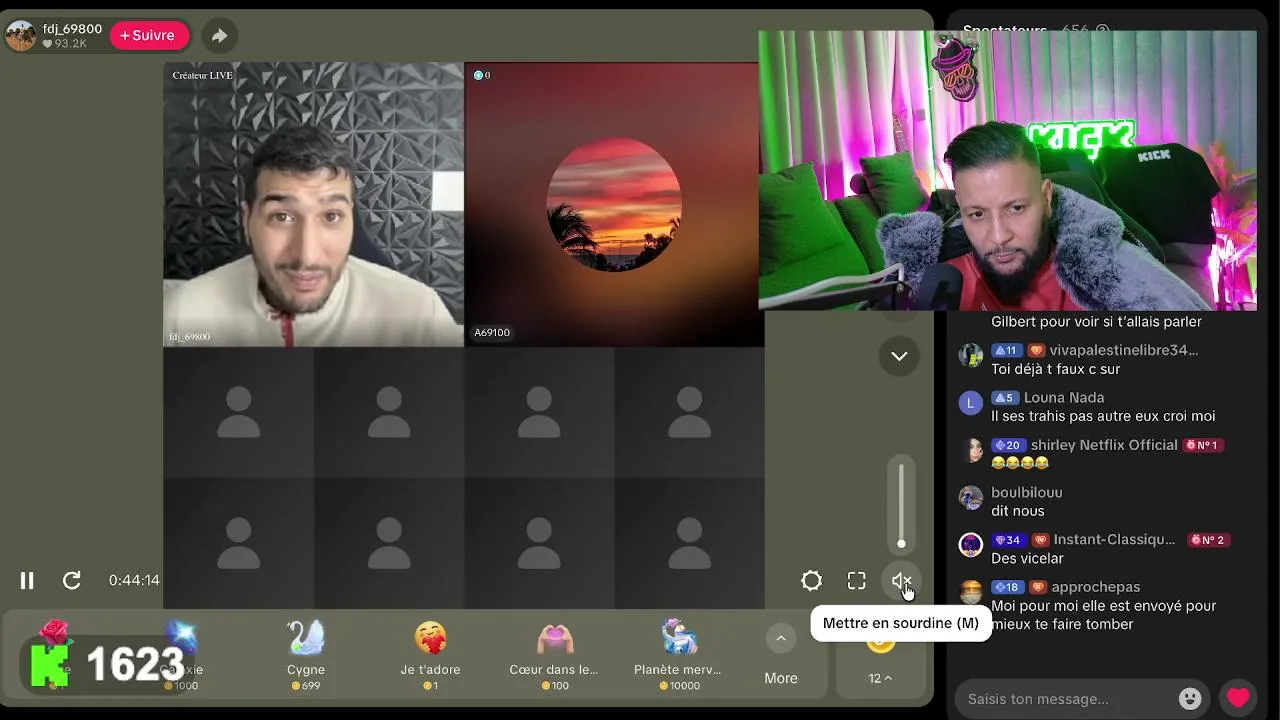Image resolution: width=1280 pixels, height=720 pixels.
Task: Click vivapalestinelibre34 avatar in chat
Action: pyautogui.click(x=971, y=355)
